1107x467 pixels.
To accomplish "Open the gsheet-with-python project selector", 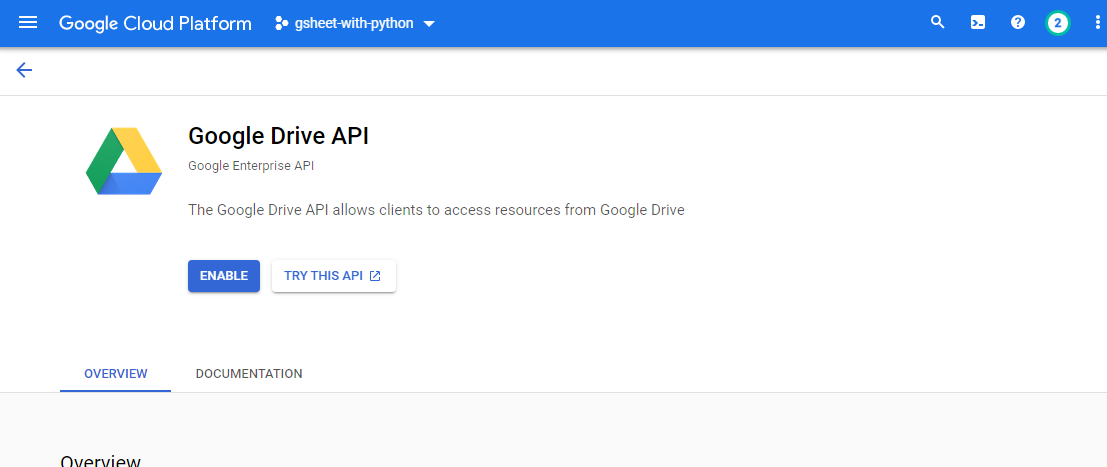I will [x=355, y=23].
